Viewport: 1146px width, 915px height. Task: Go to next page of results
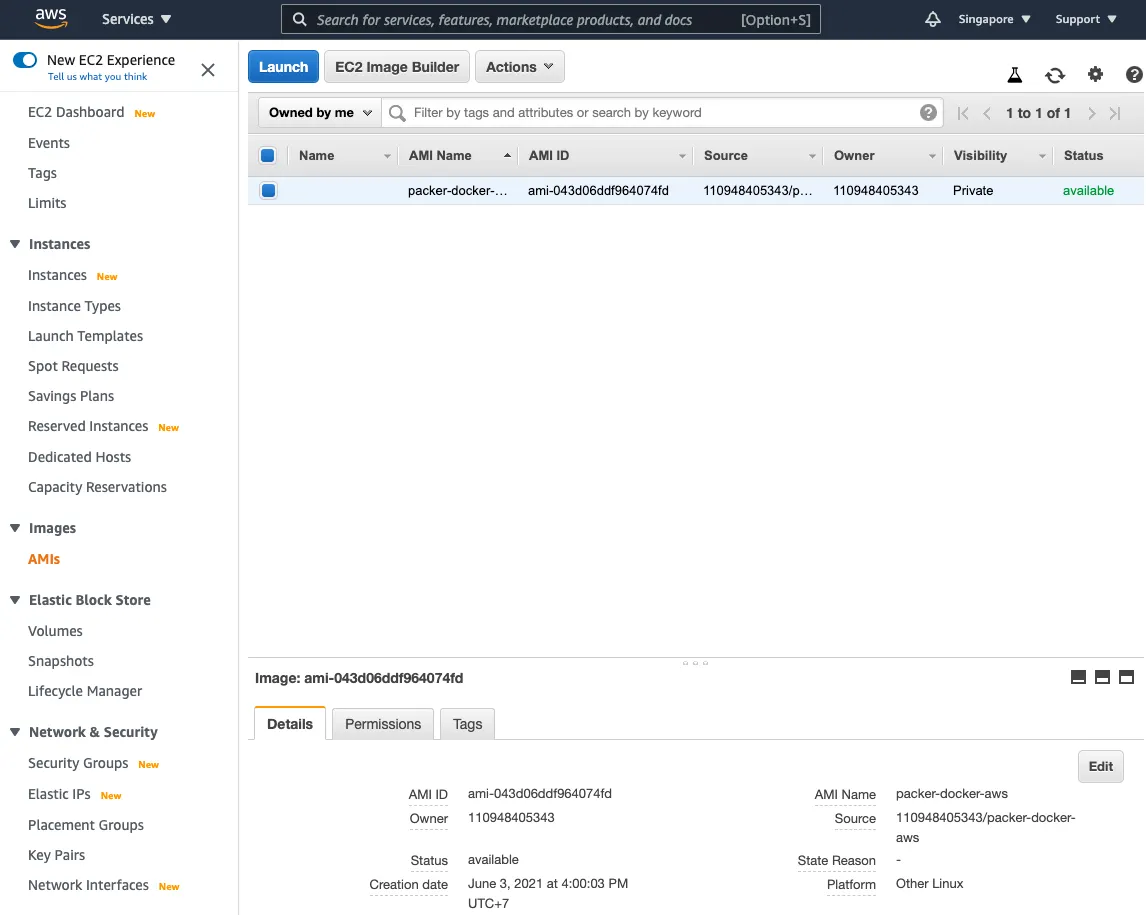coord(1092,113)
